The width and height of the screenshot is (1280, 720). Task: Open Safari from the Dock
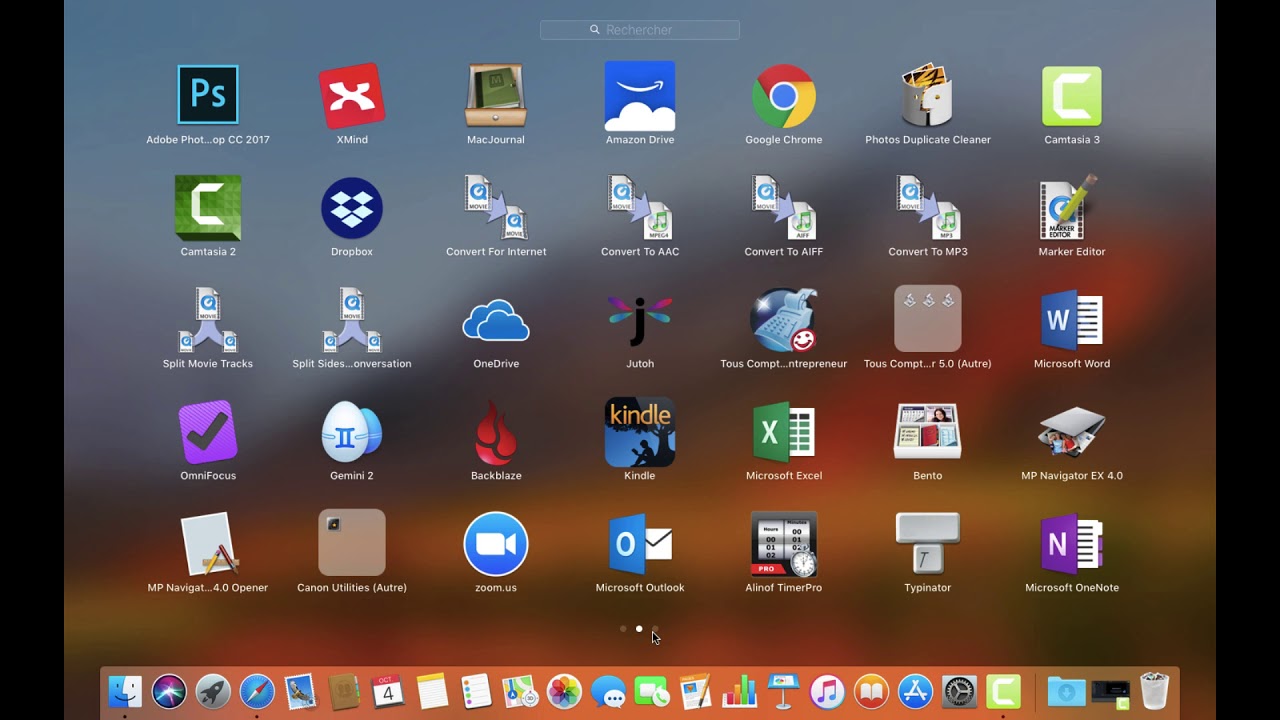257,691
